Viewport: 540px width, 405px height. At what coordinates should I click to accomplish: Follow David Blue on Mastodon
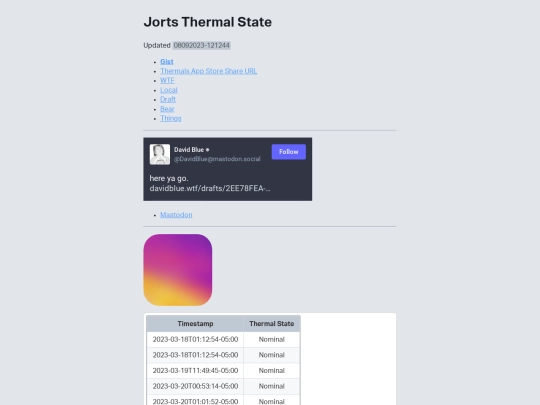289,152
